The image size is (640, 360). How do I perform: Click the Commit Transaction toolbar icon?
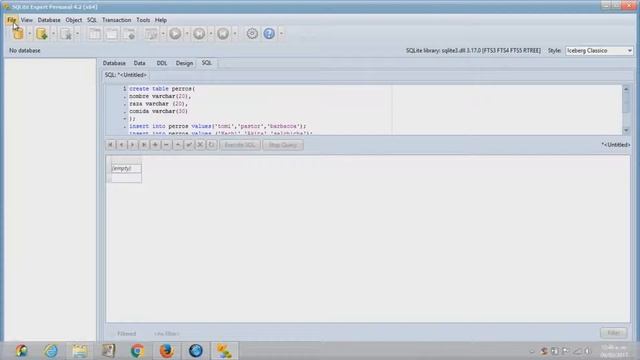[x=199, y=34]
